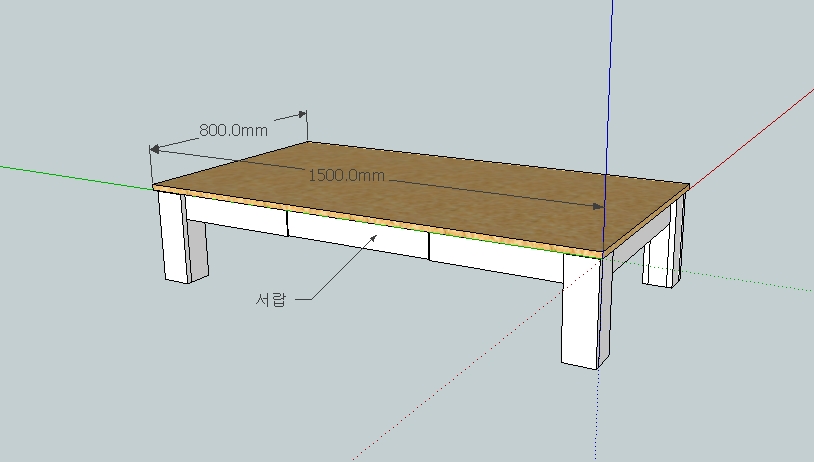Click the 서랍 leader text label

270,300
